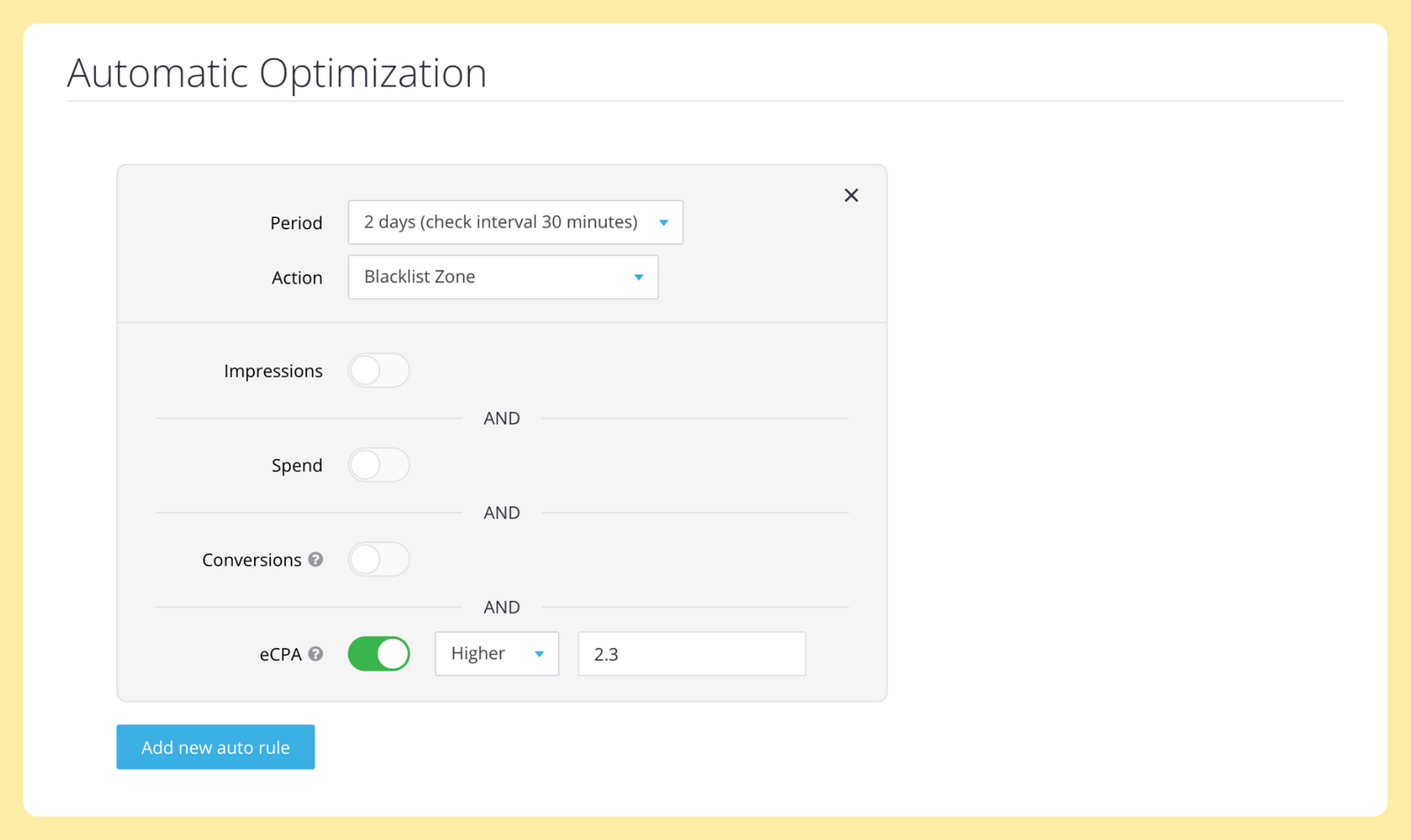Screen dimensions: 1411x840
Task: Enable the Impressions toggle
Action: click(379, 370)
